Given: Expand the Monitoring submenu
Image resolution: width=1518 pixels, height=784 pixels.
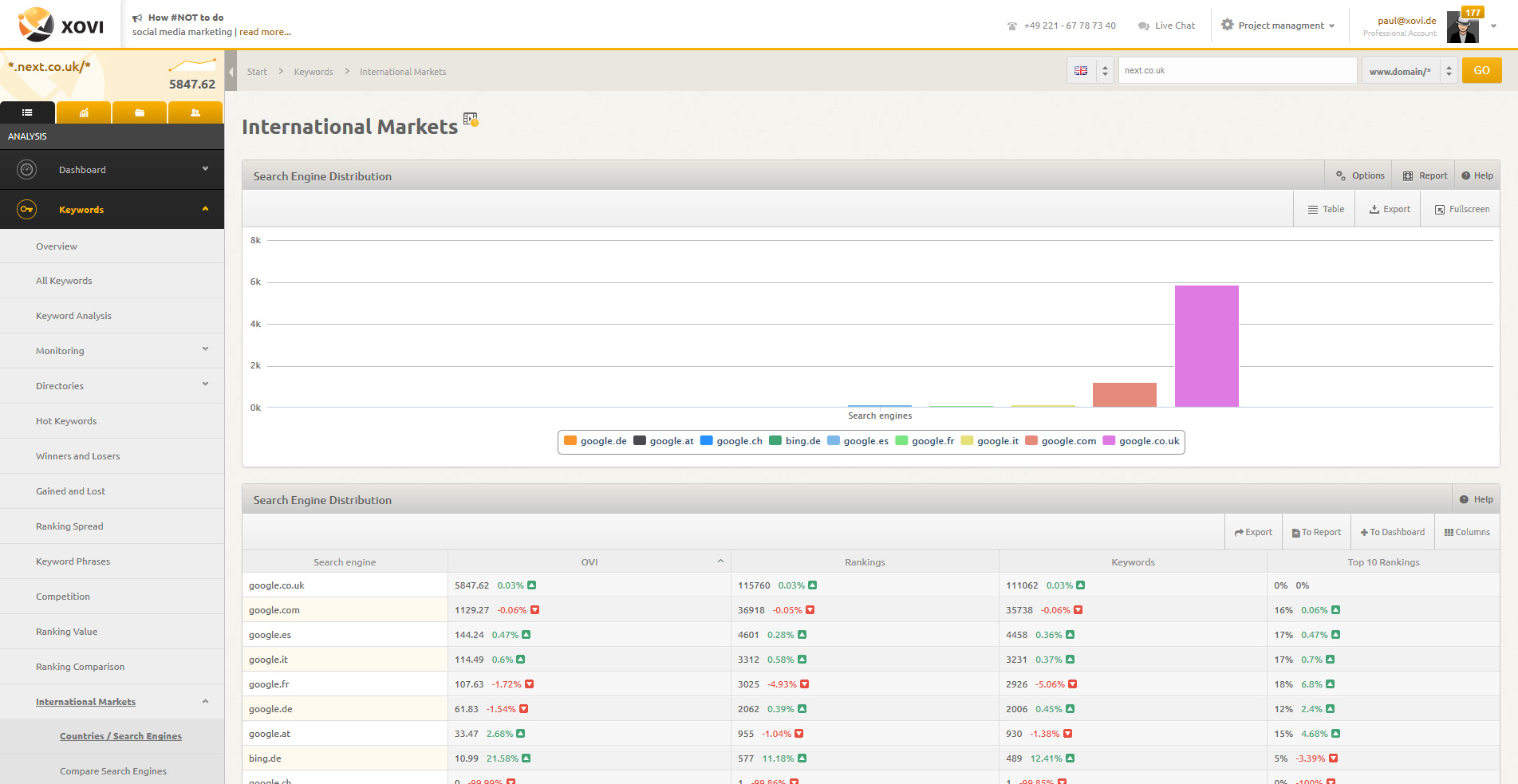Looking at the screenshot, I should (x=205, y=349).
